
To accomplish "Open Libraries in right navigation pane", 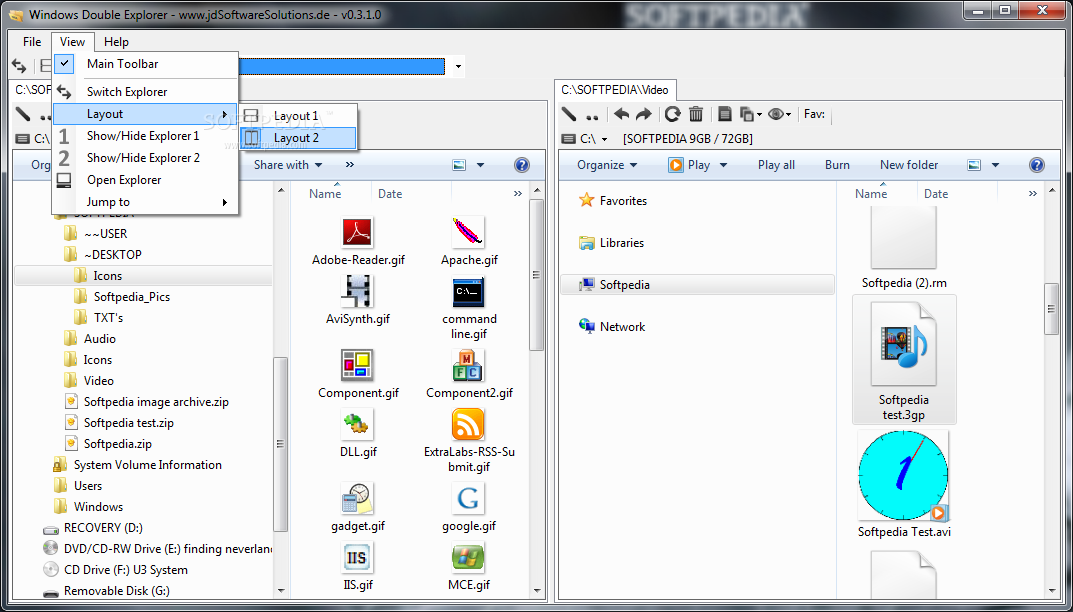I will tap(611, 242).
